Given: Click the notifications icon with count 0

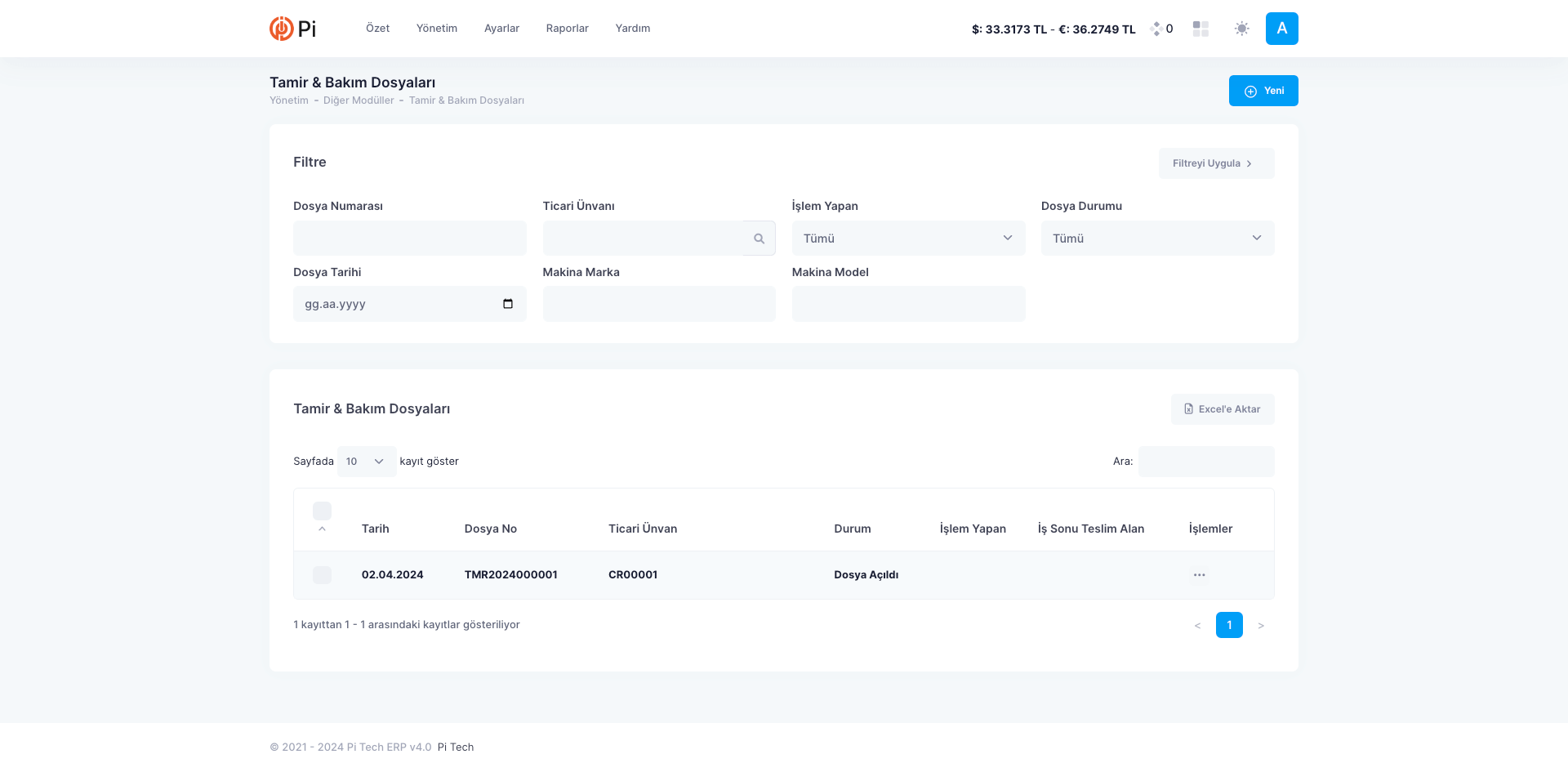Looking at the screenshot, I should [x=1161, y=29].
